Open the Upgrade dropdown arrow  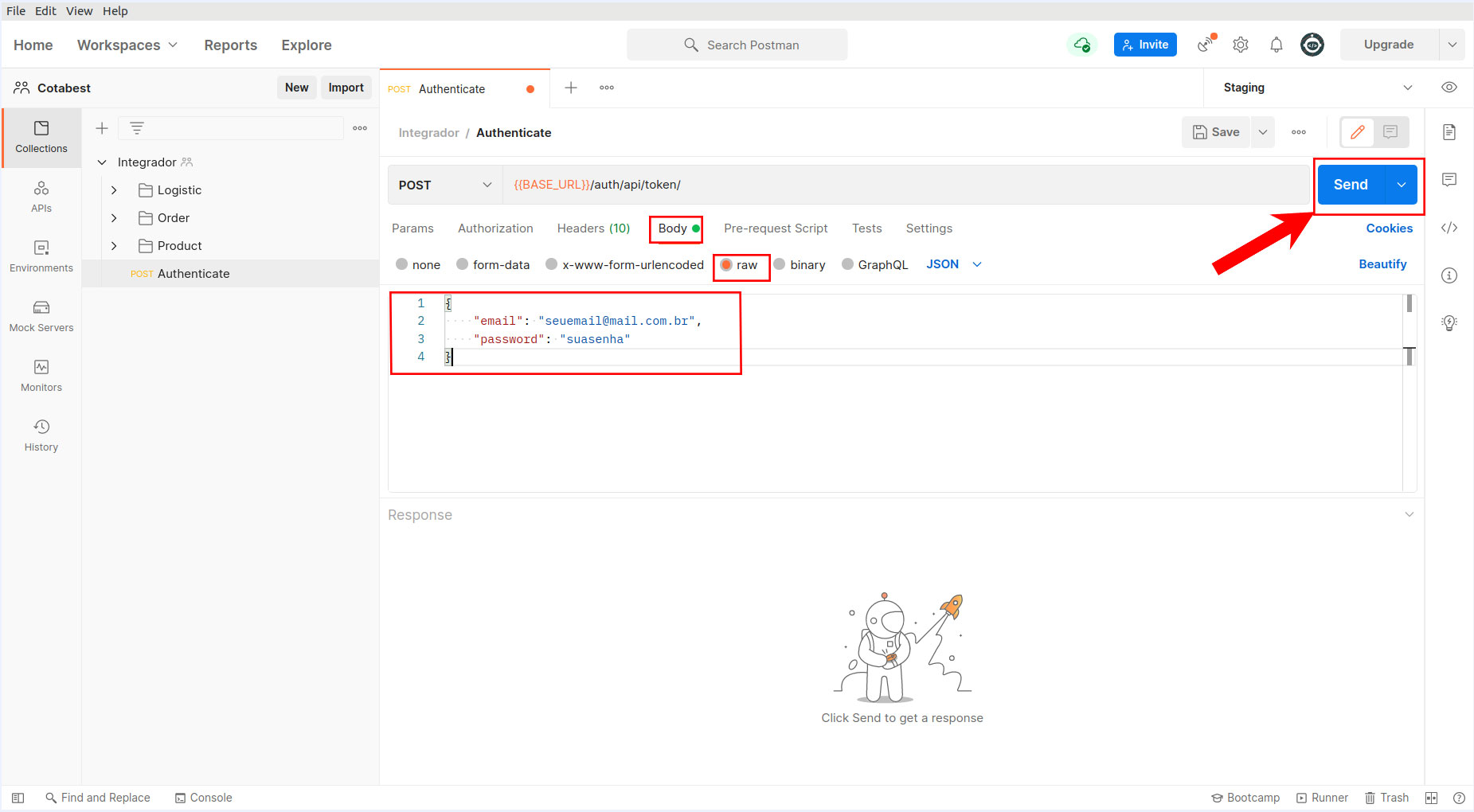(1452, 45)
